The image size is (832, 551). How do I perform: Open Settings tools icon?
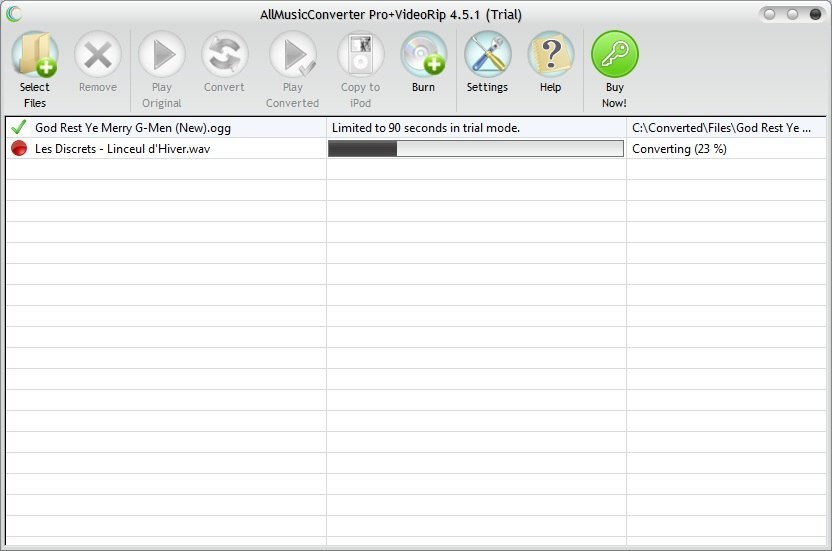[x=488, y=55]
